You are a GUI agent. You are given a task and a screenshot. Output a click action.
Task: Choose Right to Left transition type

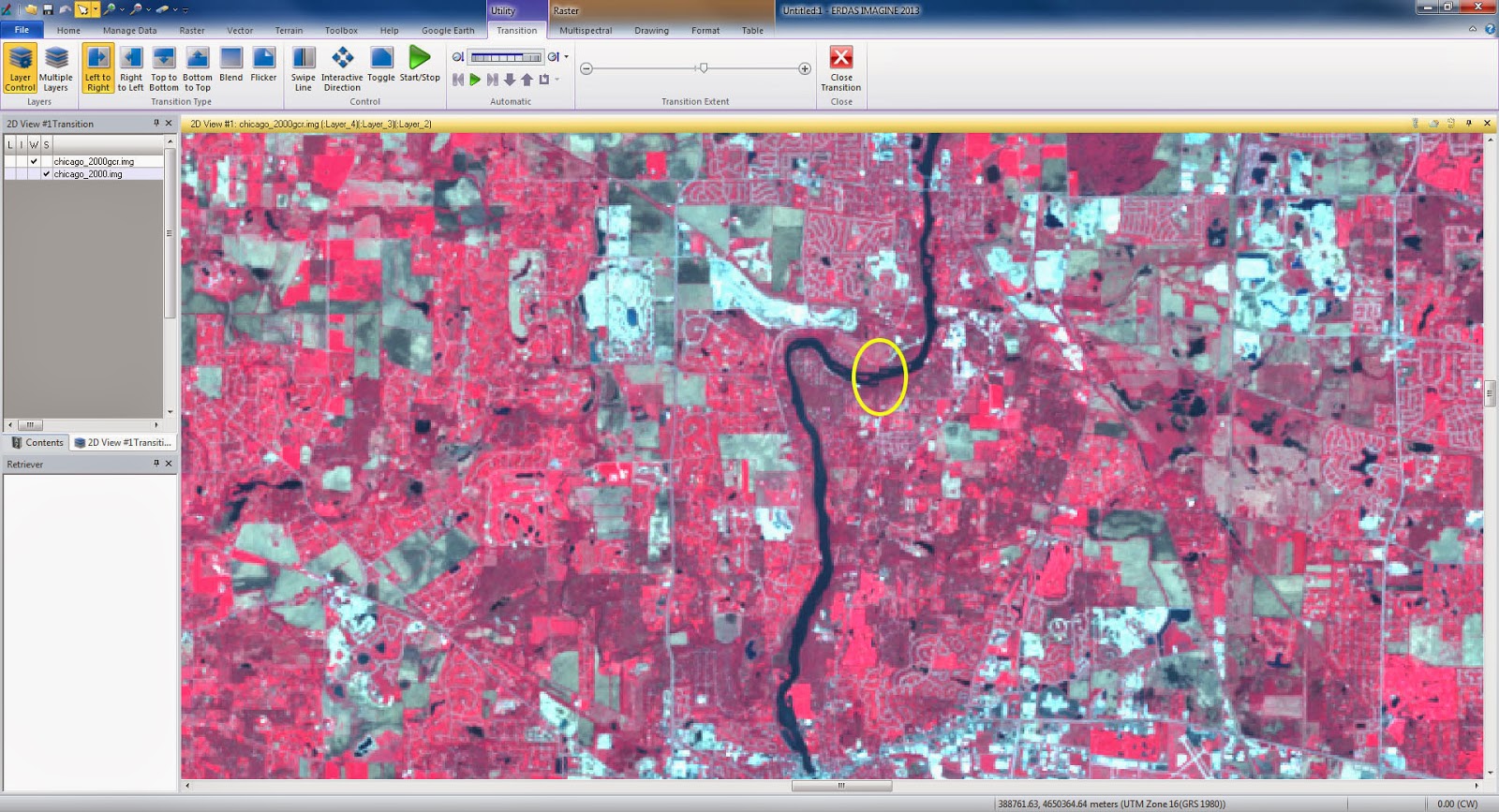coord(130,68)
